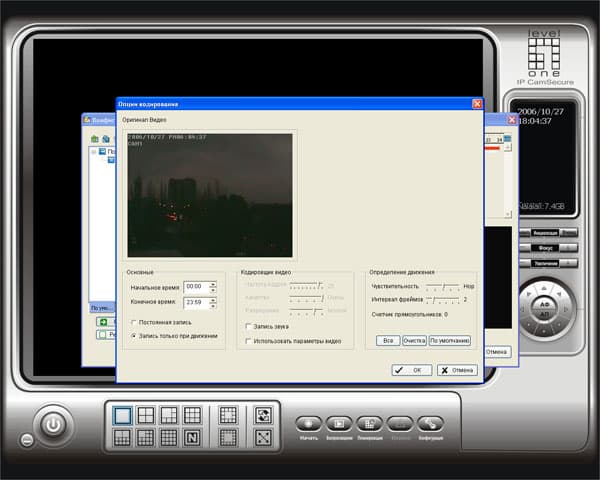Increase Начальное время with the up arrow
This screenshot has height=480, width=600.
pyautogui.click(x=213, y=284)
